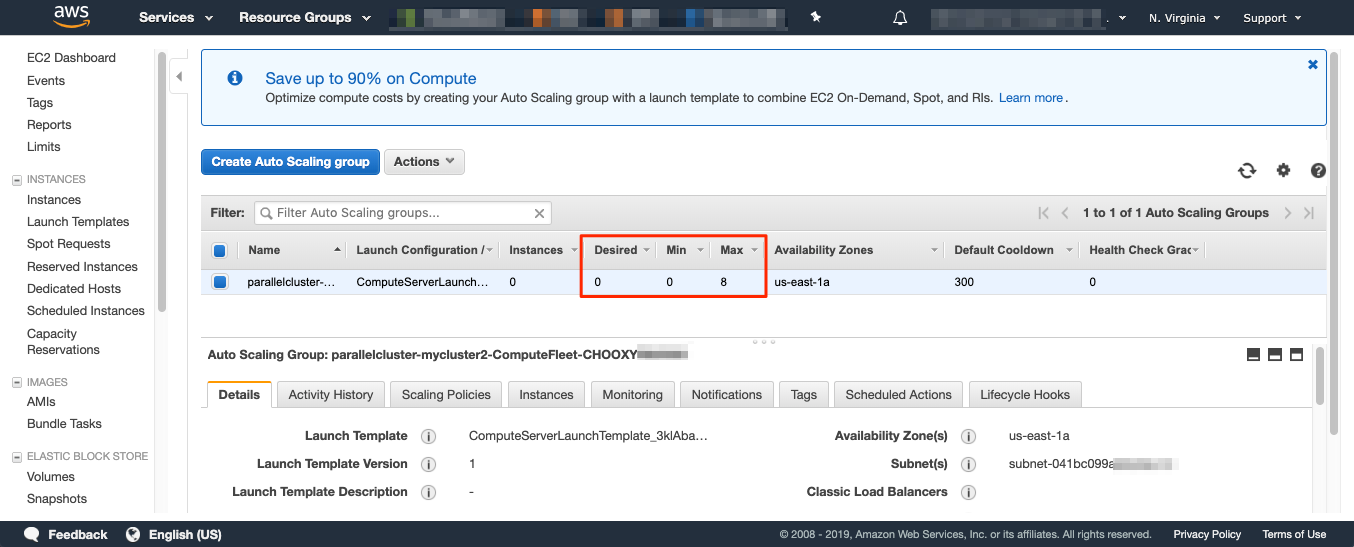Open Volumes under Elastic Block Store
The height and width of the screenshot is (547, 1354).
pyautogui.click(x=51, y=477)
